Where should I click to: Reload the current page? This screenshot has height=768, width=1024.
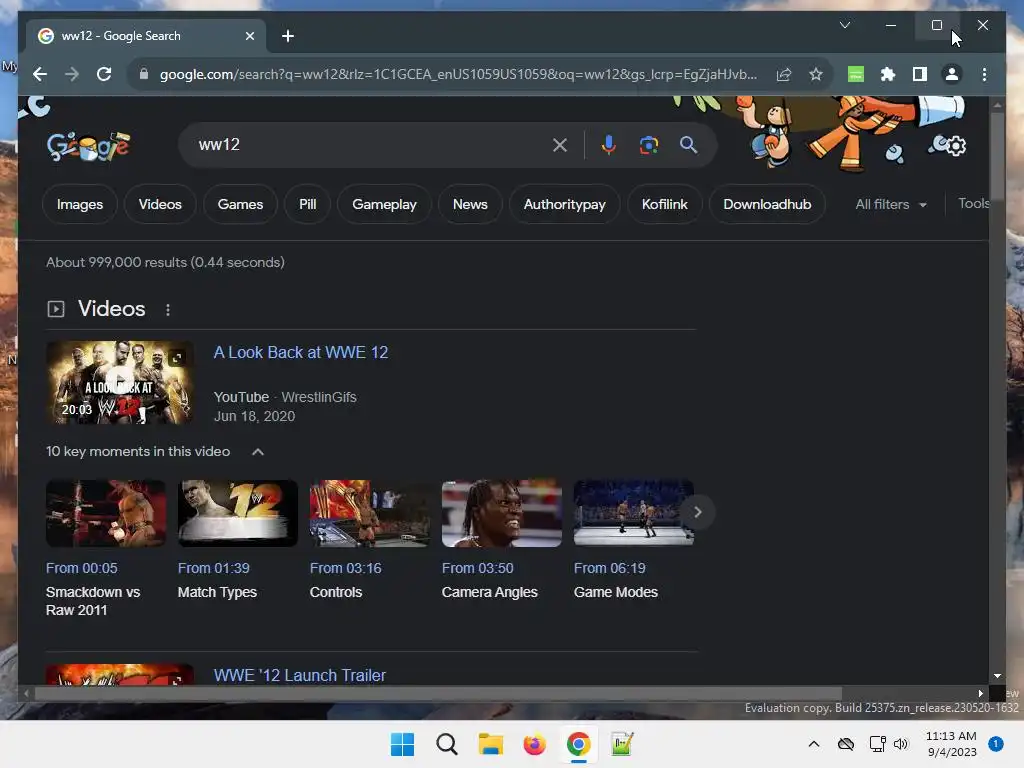(104, 74)
